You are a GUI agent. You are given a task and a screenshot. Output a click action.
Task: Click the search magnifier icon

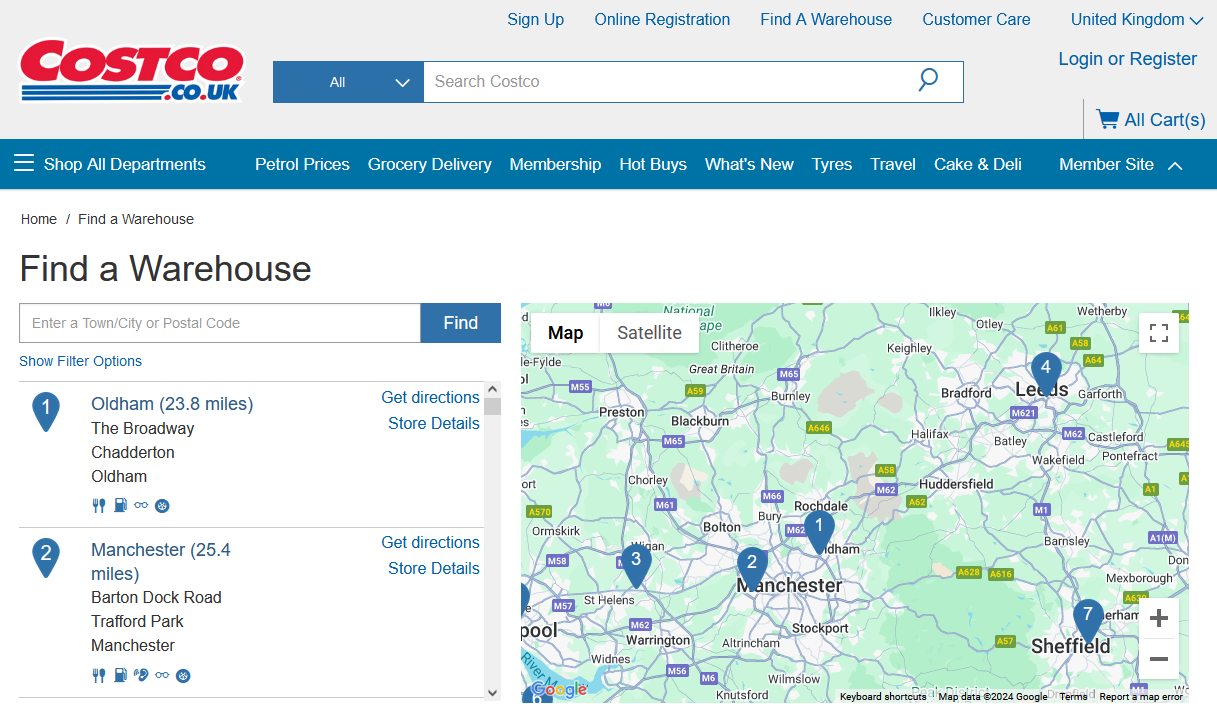(x=928, y=81)
